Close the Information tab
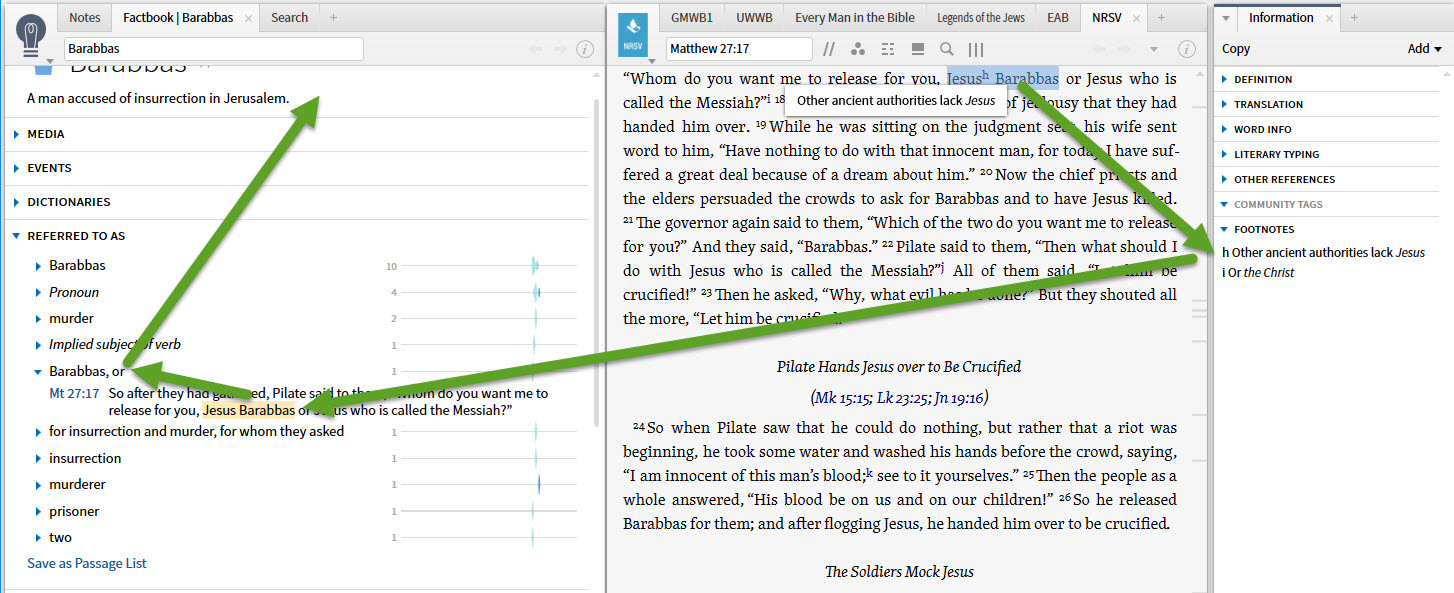The width and height of the screenshot is (1454, 593). [1329, 18]
